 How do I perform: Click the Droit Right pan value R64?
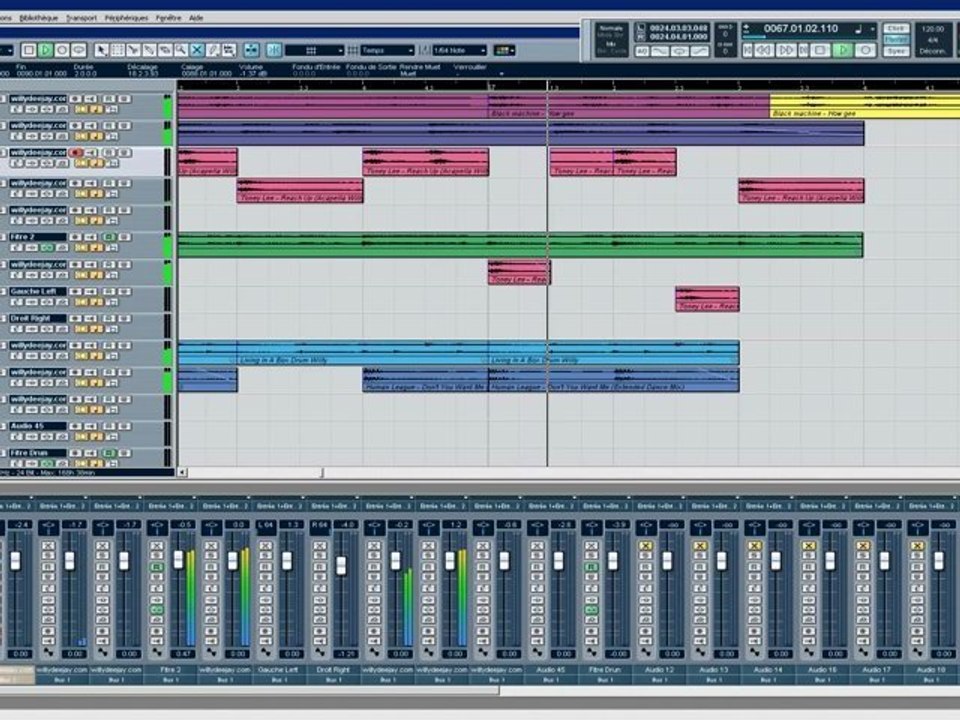[x=320, y=525]
